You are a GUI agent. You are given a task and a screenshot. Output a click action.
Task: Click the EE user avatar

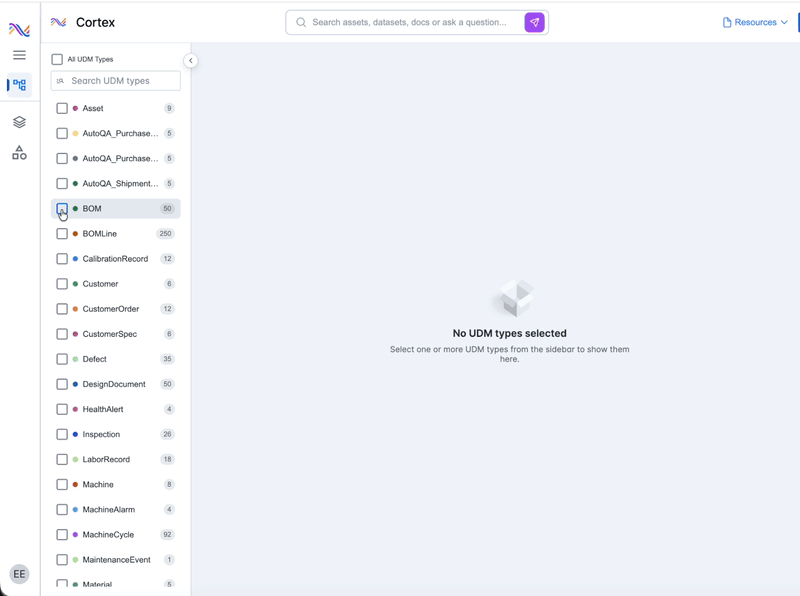[19, 574]
